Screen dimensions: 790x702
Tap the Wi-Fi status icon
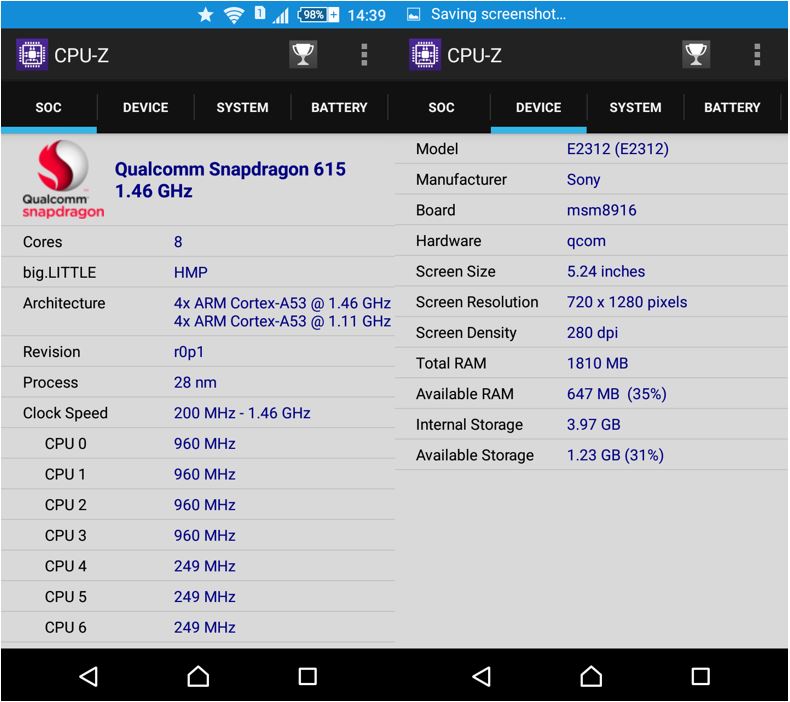[234, 15]
